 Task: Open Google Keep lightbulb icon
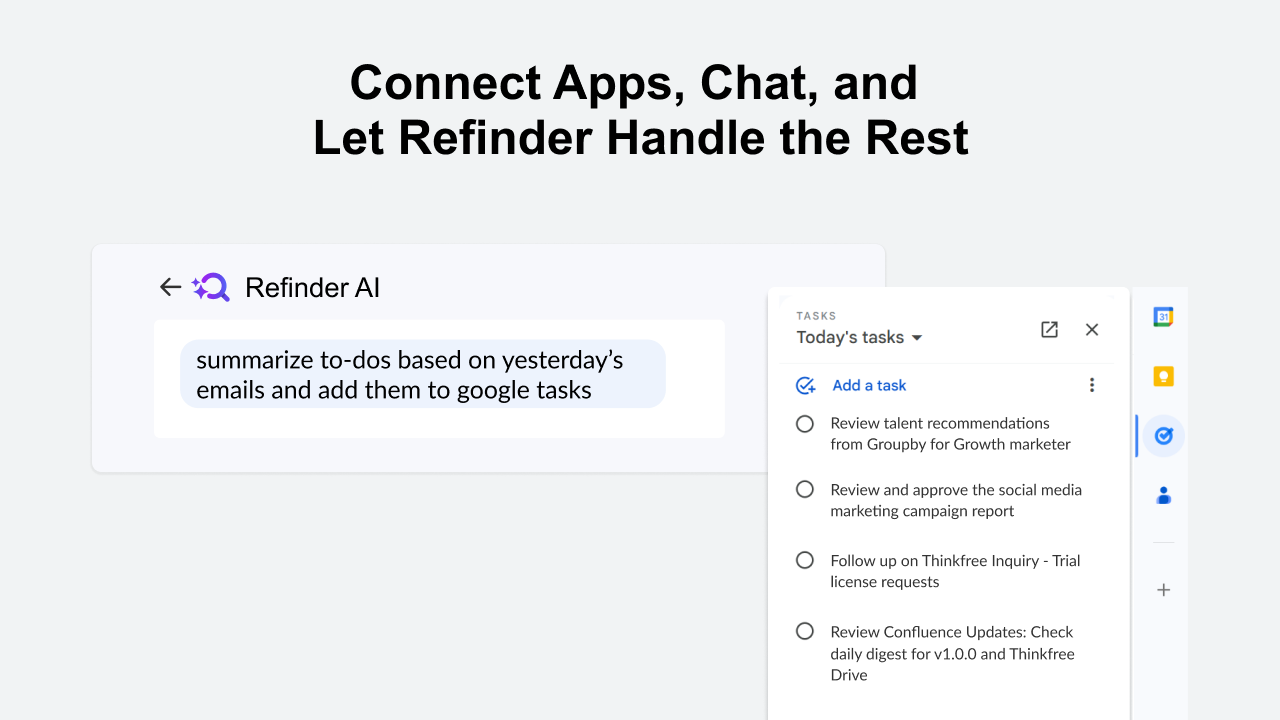pos(1163,377)
